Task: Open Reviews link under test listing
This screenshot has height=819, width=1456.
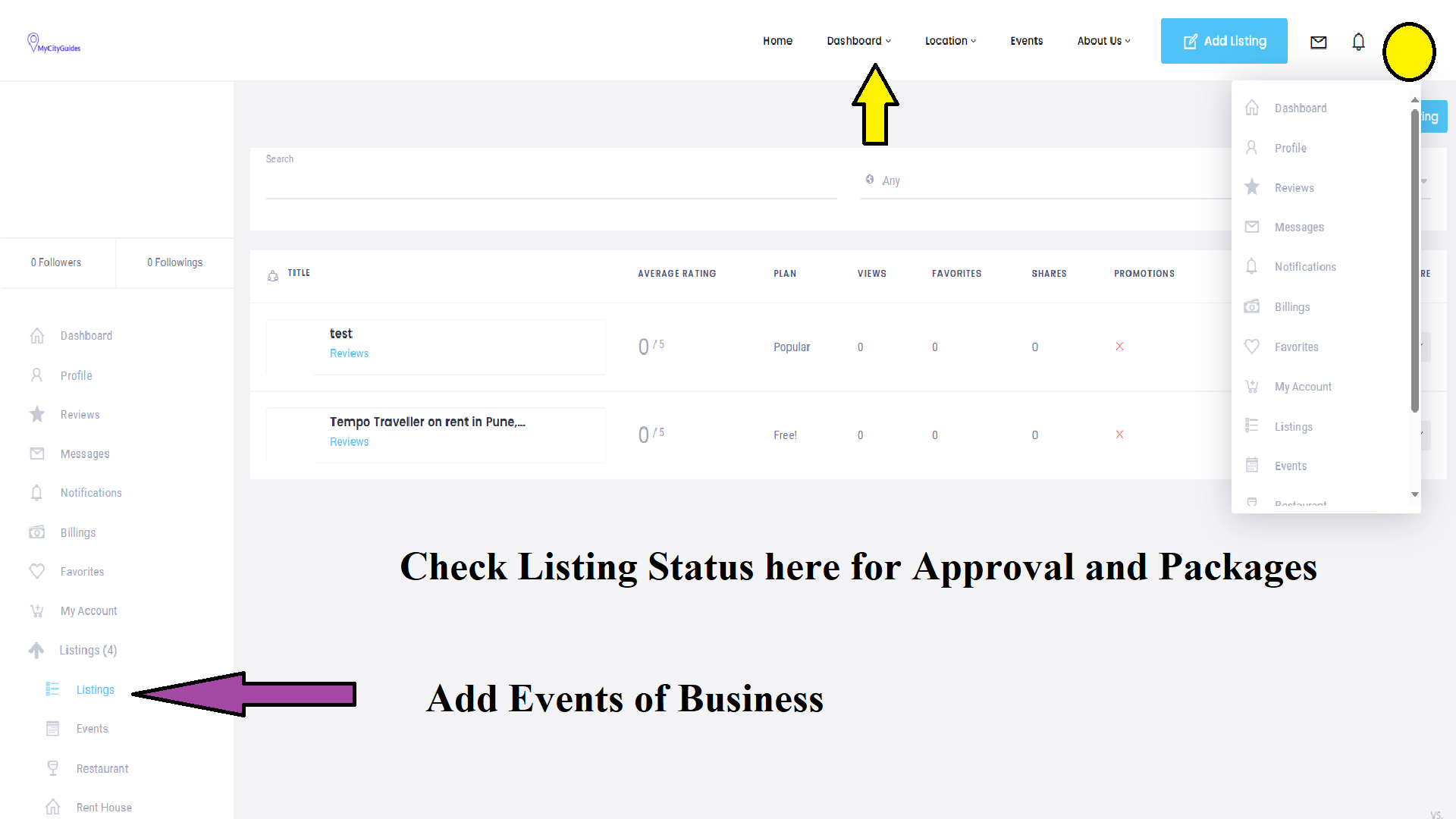Action: (x=349, y=353)
